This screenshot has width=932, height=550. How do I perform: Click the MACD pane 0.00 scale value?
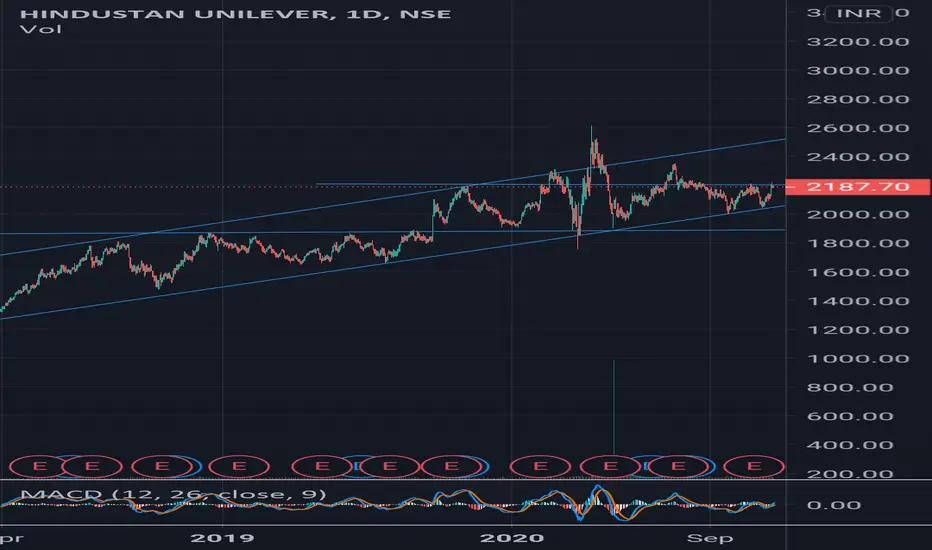(834, 505)
